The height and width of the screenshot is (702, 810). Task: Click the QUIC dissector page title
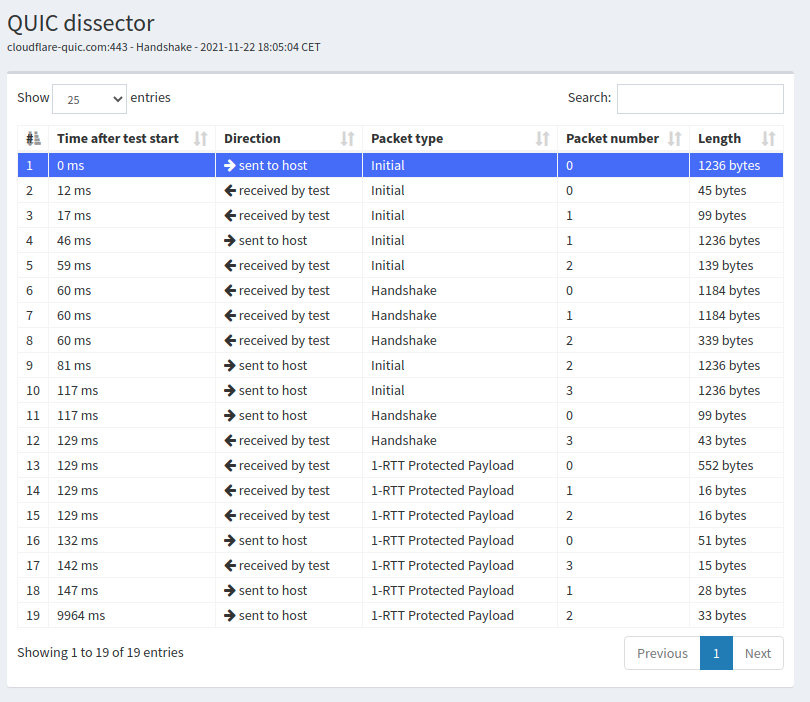pos(81,23)
